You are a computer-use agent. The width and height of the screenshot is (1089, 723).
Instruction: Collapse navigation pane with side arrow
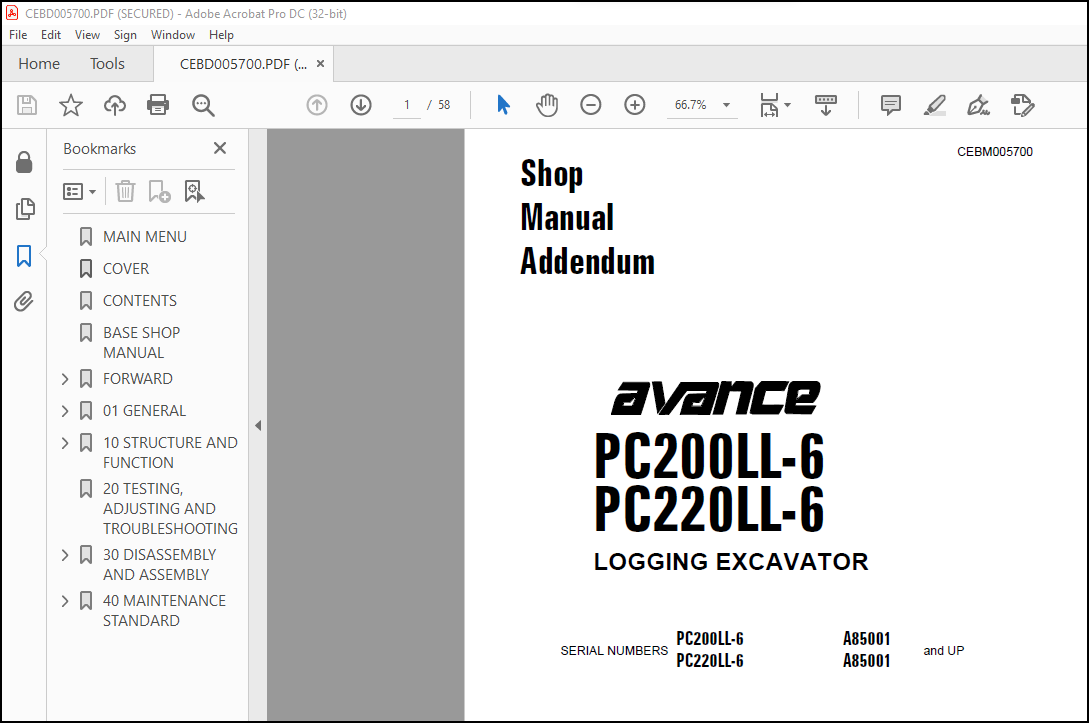[258, 425]
